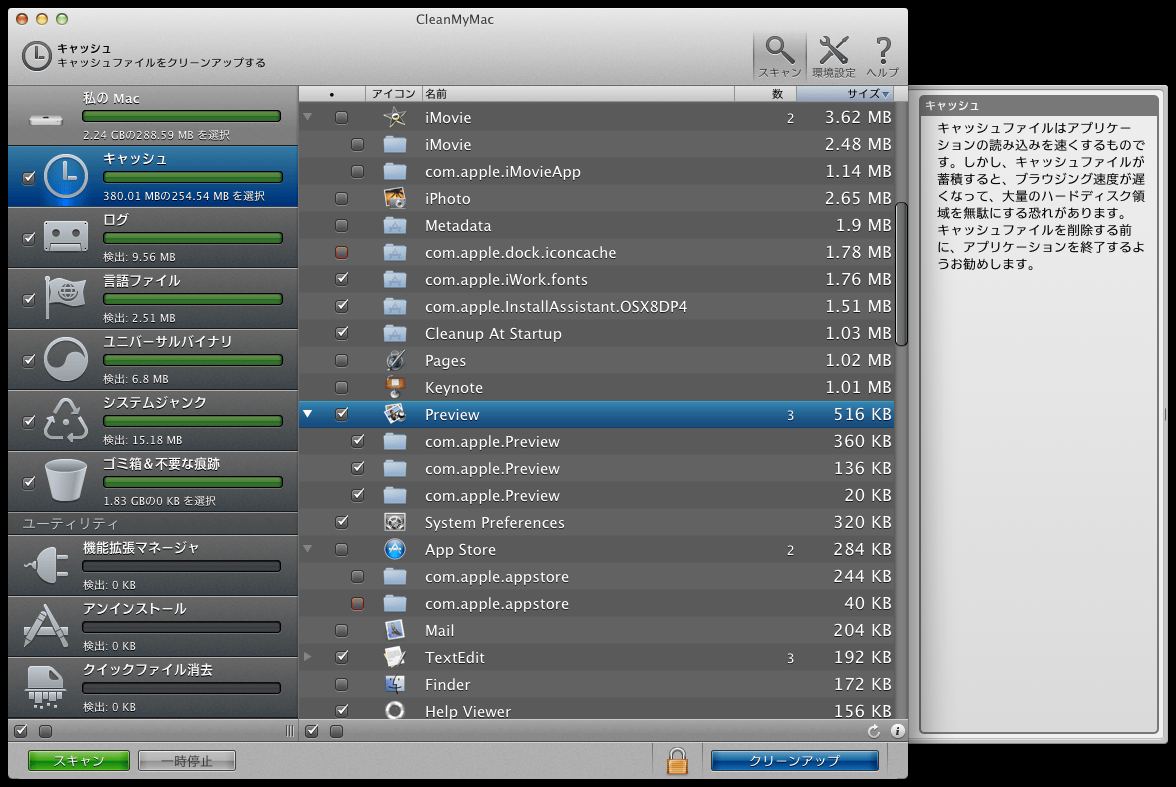Click the recycle icon for システムジャンク
1176x787 pixels.
(66, 419)
